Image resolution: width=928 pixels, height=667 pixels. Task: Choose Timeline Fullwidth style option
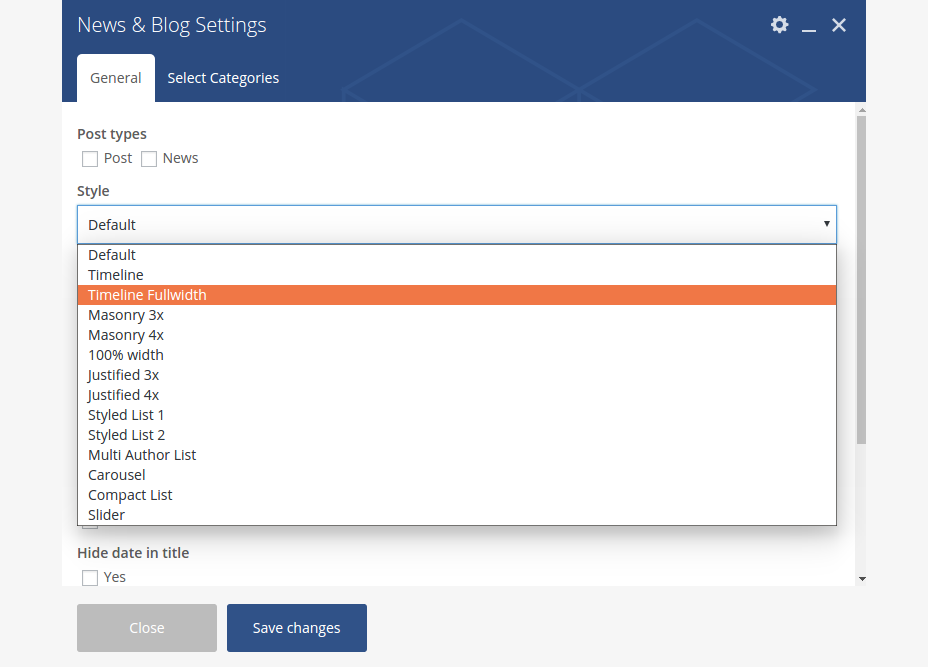click(x=147, y=295)
